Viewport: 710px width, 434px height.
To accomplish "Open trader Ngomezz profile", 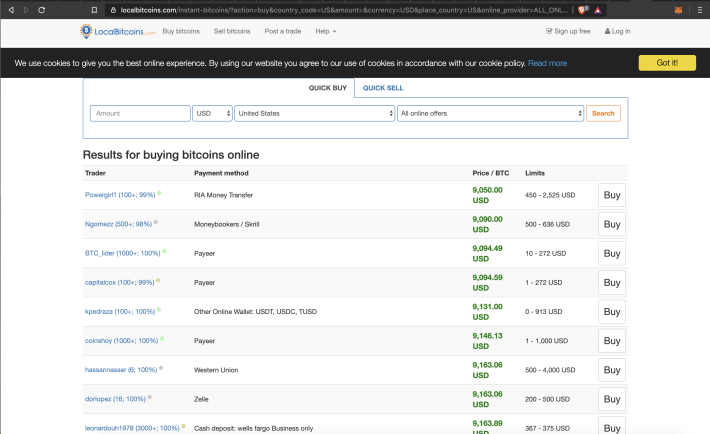I will pyautogui.click(x=118, y=224).
